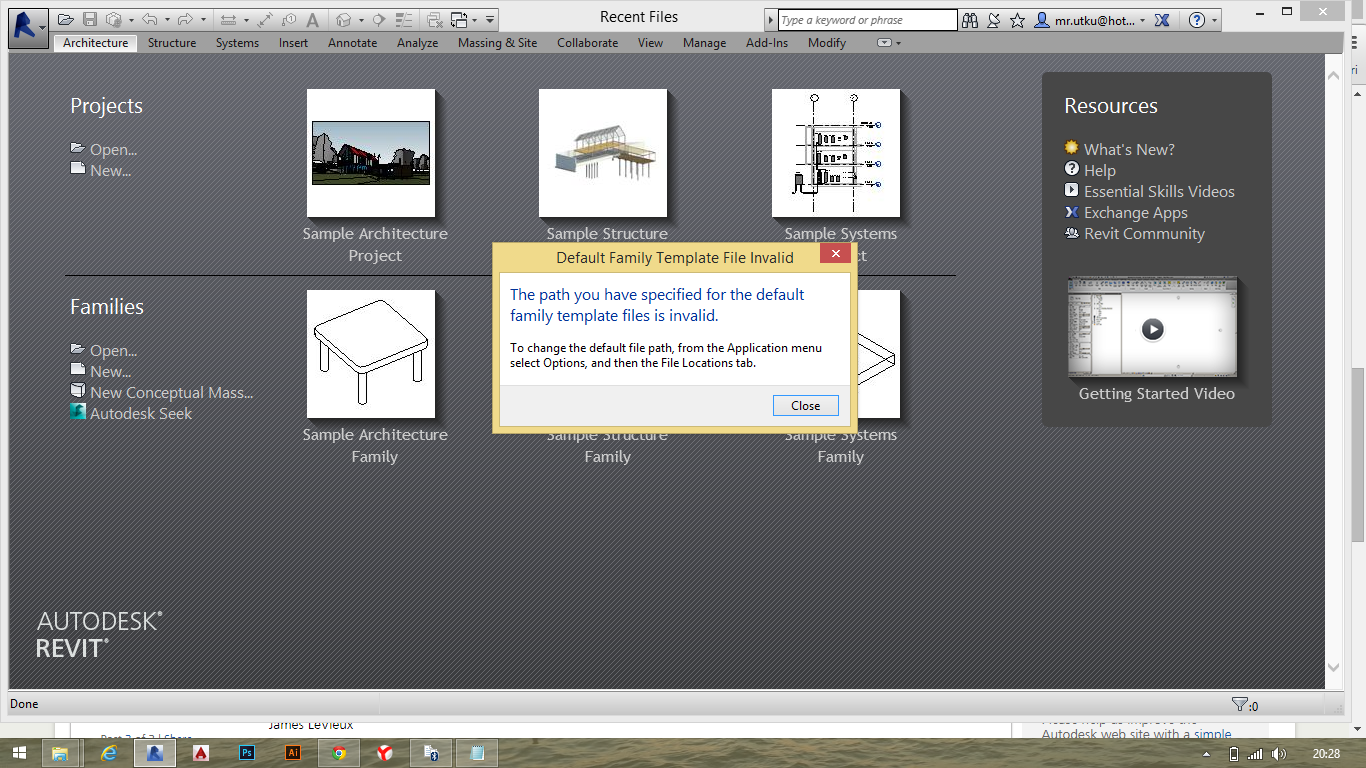
Task: Play the Getting Started Video
Action: pos(1152,328)
